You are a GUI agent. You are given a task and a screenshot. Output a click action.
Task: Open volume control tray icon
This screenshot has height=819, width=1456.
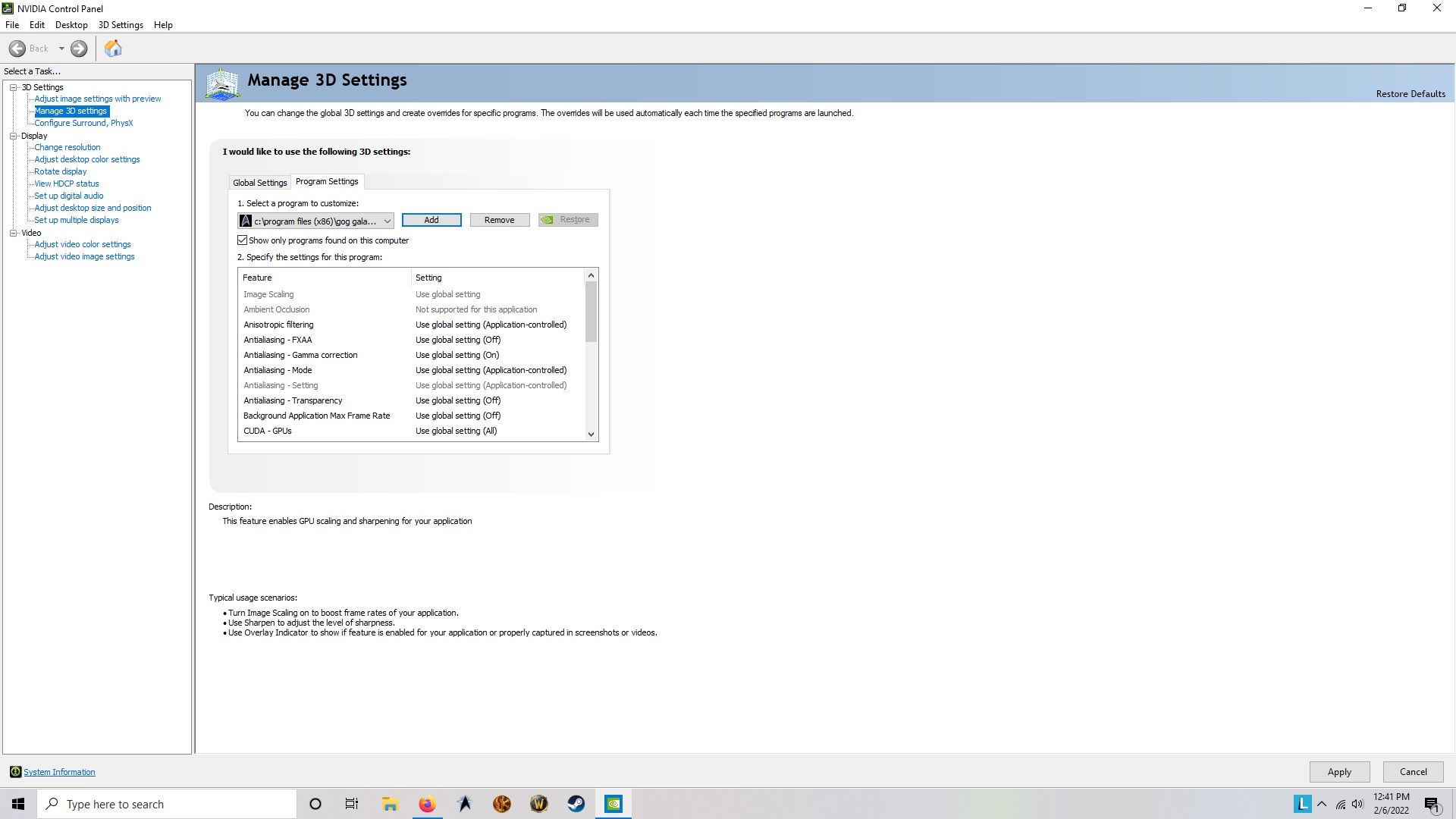point(1357,804)
